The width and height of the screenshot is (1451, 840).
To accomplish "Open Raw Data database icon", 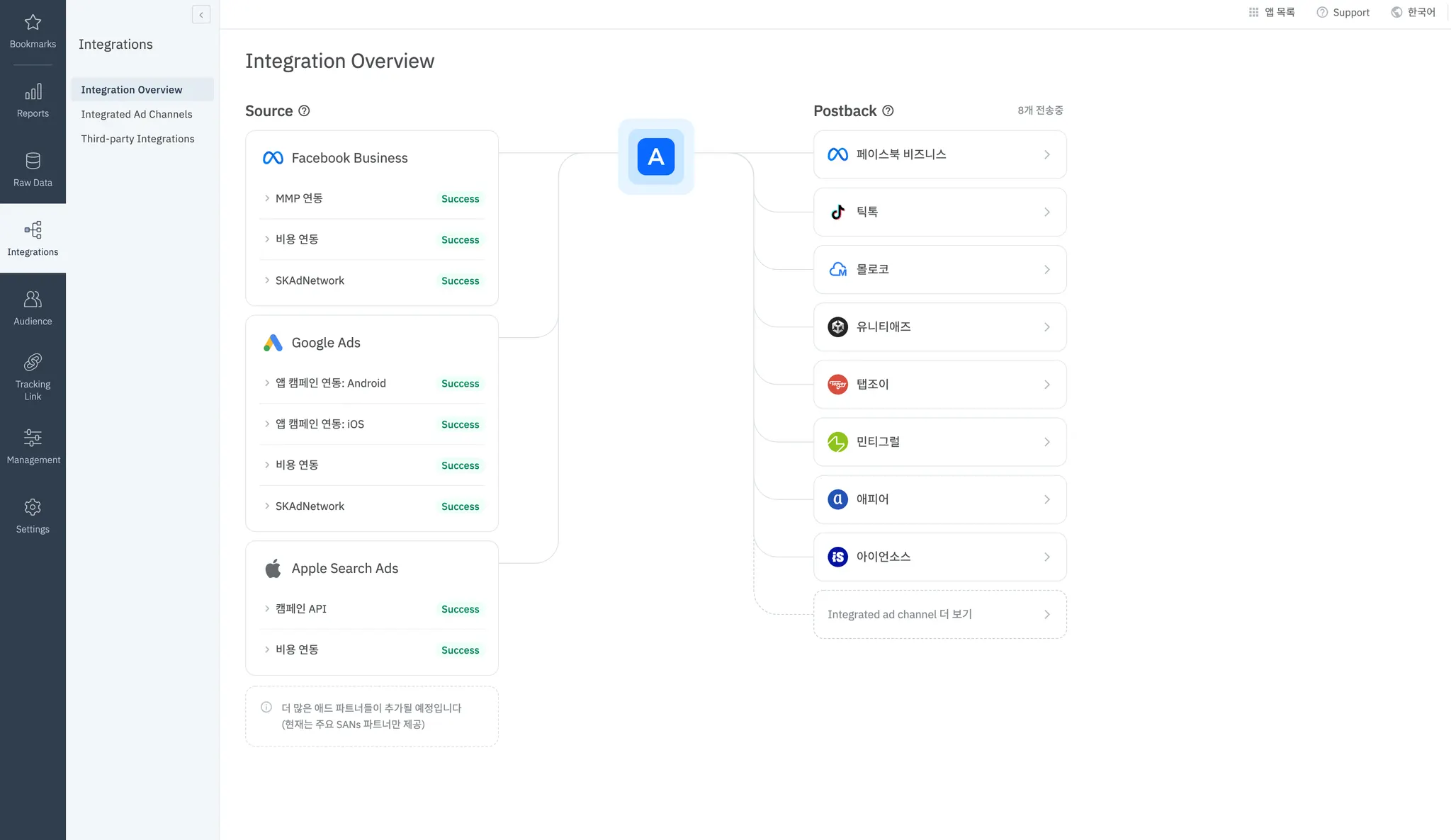I will tap(33, 161).
